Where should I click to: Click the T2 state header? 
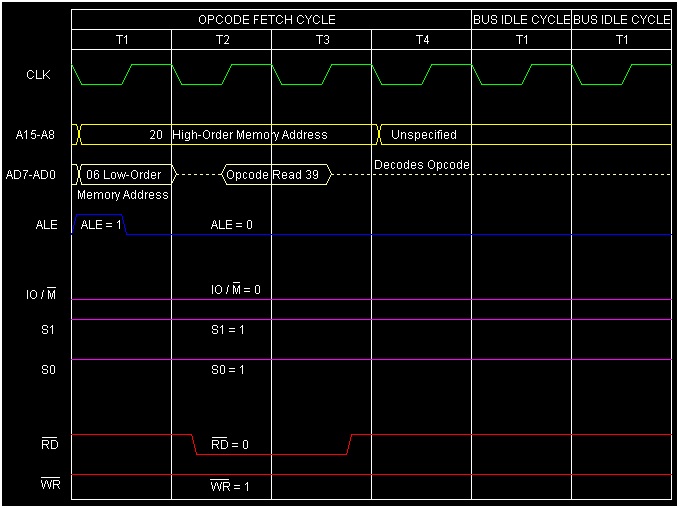coord(222,40)
